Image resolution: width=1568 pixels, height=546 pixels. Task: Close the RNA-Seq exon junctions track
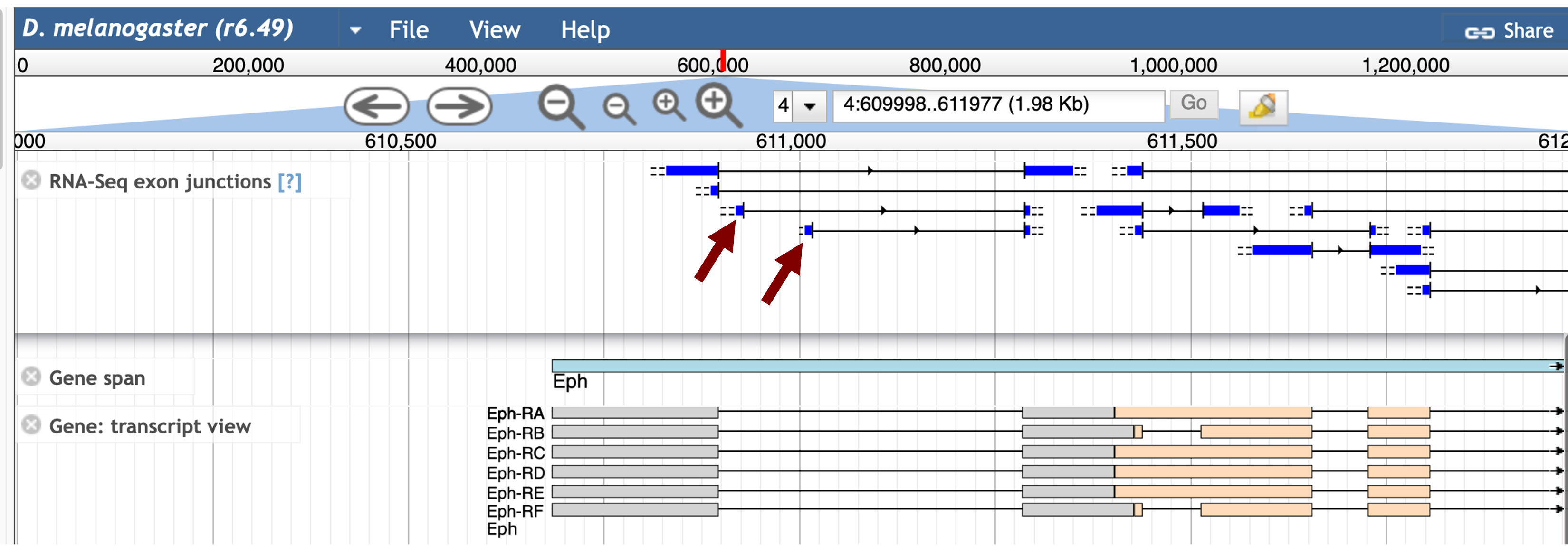click(31, 180)
